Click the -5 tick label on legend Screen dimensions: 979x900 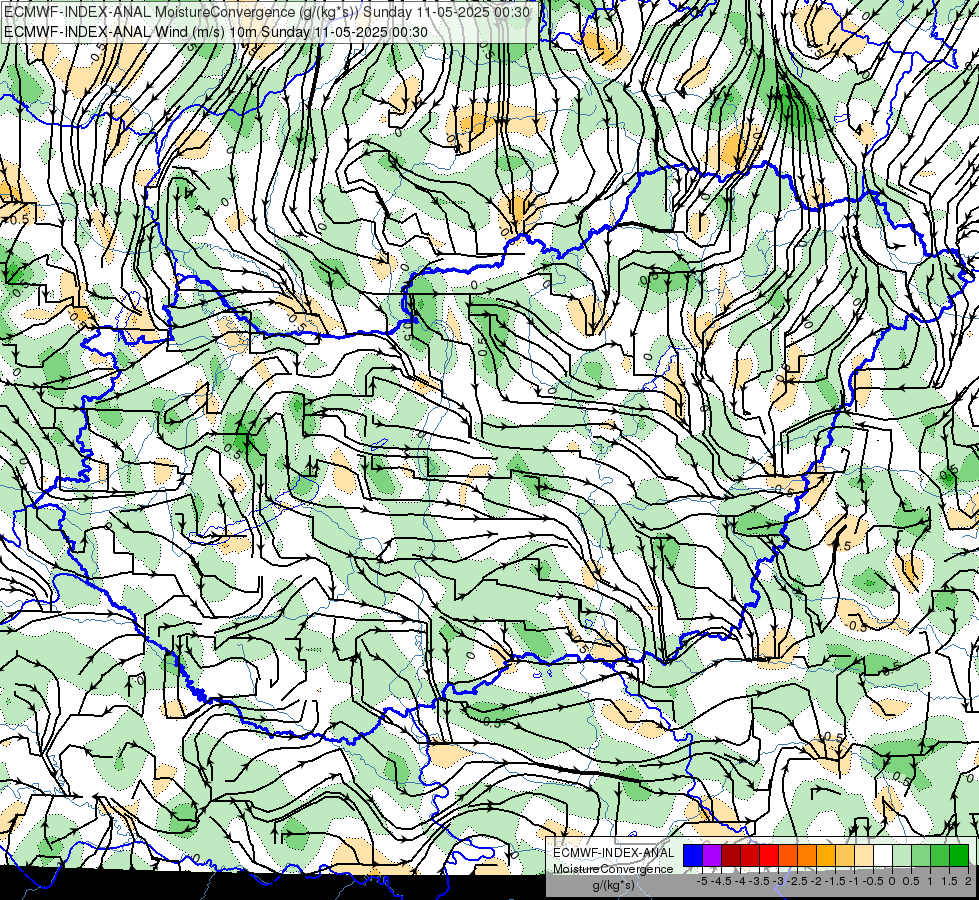pos(702,881)
